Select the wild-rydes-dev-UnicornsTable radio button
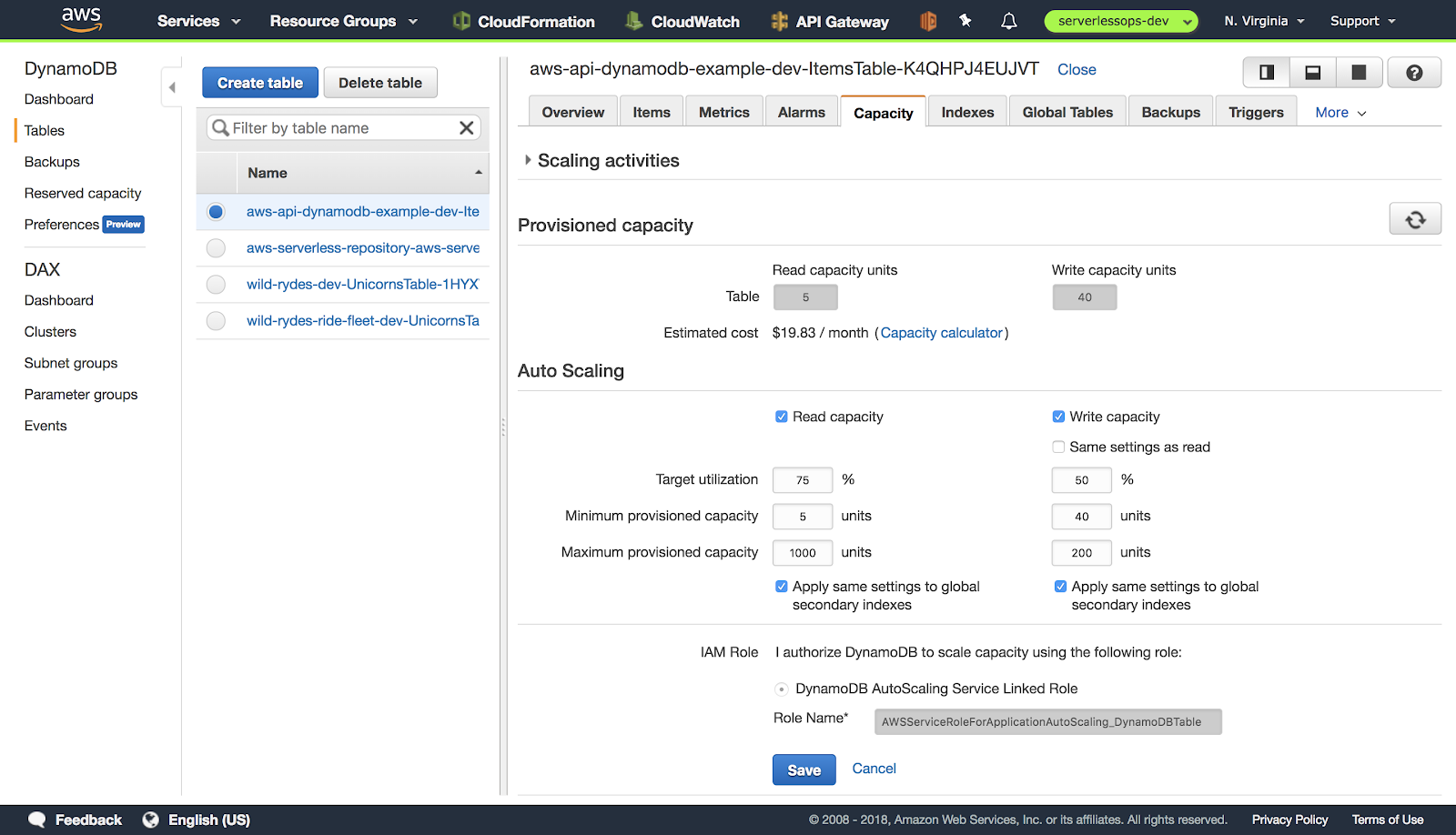This screenshot has width=1456, height=835. [216, 285]
